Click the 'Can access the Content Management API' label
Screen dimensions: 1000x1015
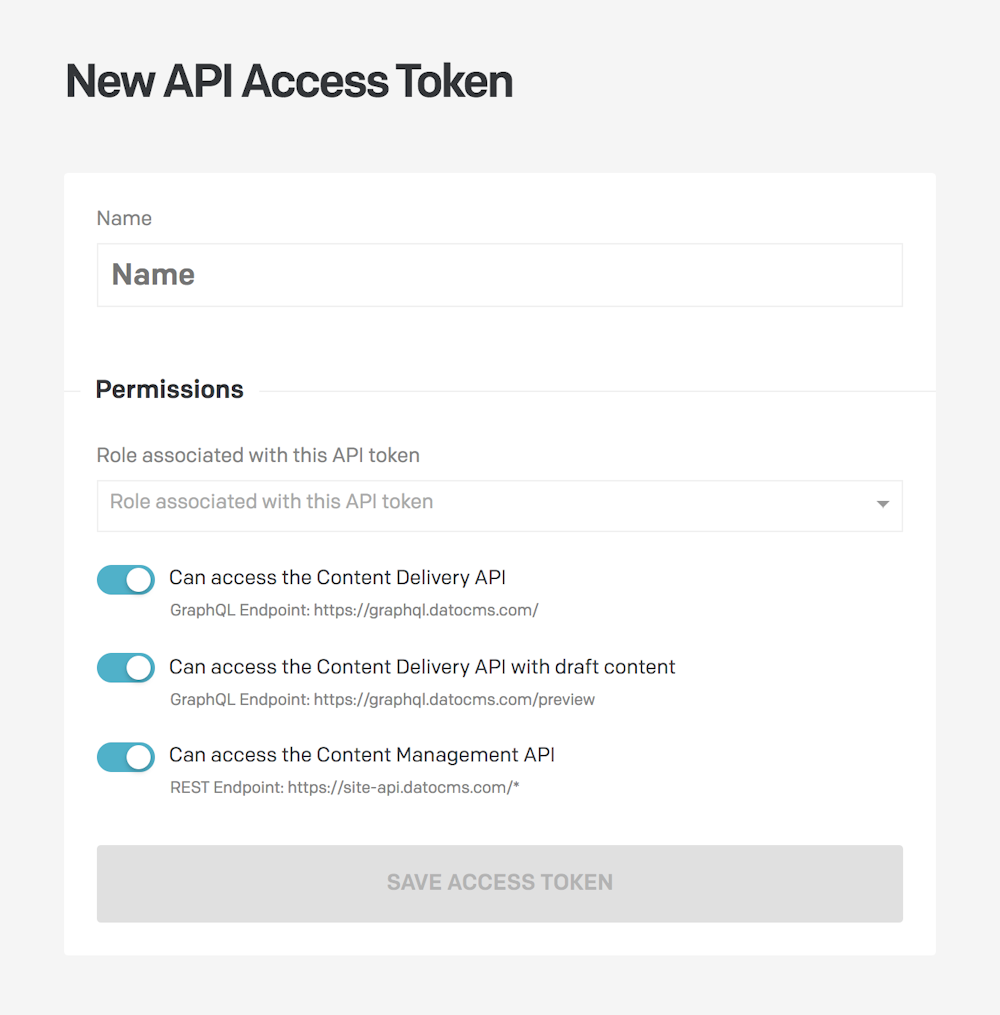coord(362,755)
